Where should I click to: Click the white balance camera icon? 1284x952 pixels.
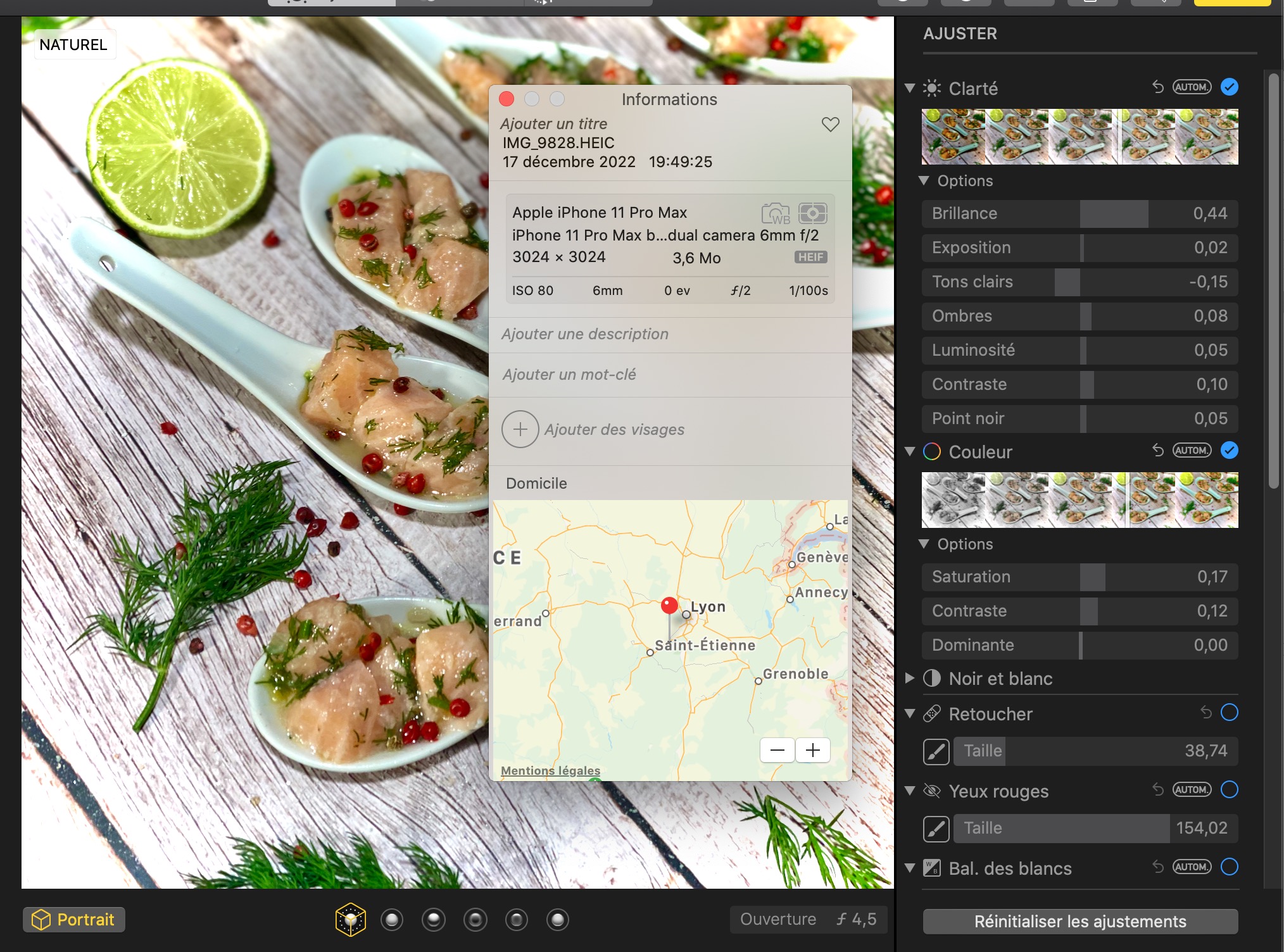[x=776, y=213]
